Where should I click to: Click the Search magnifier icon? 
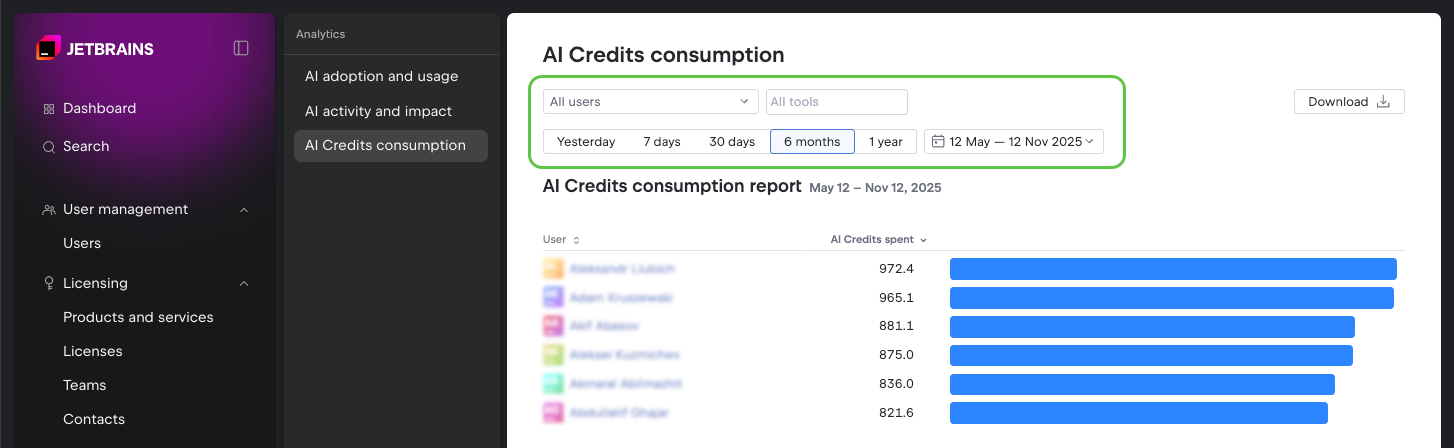point(49,147)
